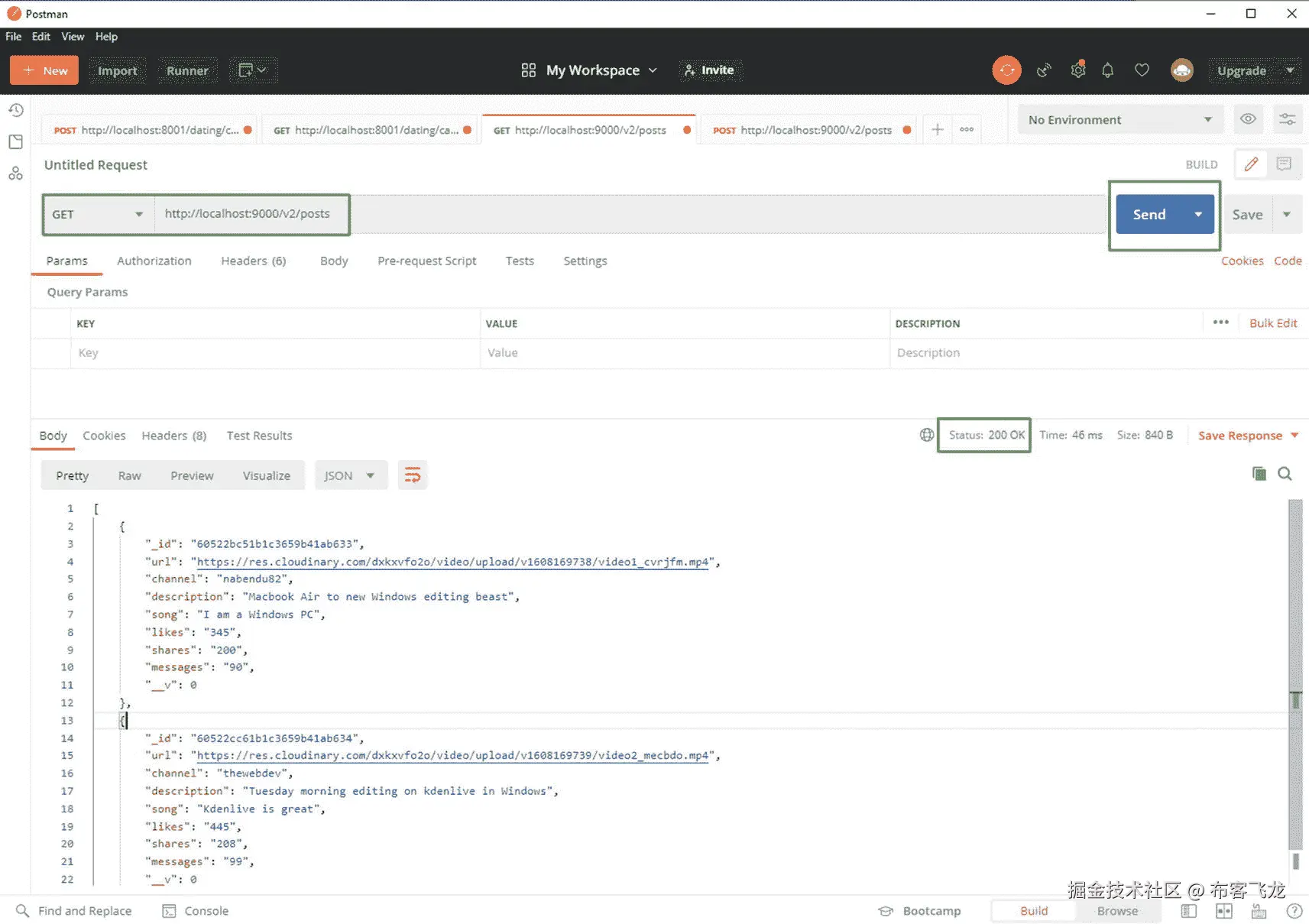
Task: Switch to the Authorization tab
Action: [154, 261]
